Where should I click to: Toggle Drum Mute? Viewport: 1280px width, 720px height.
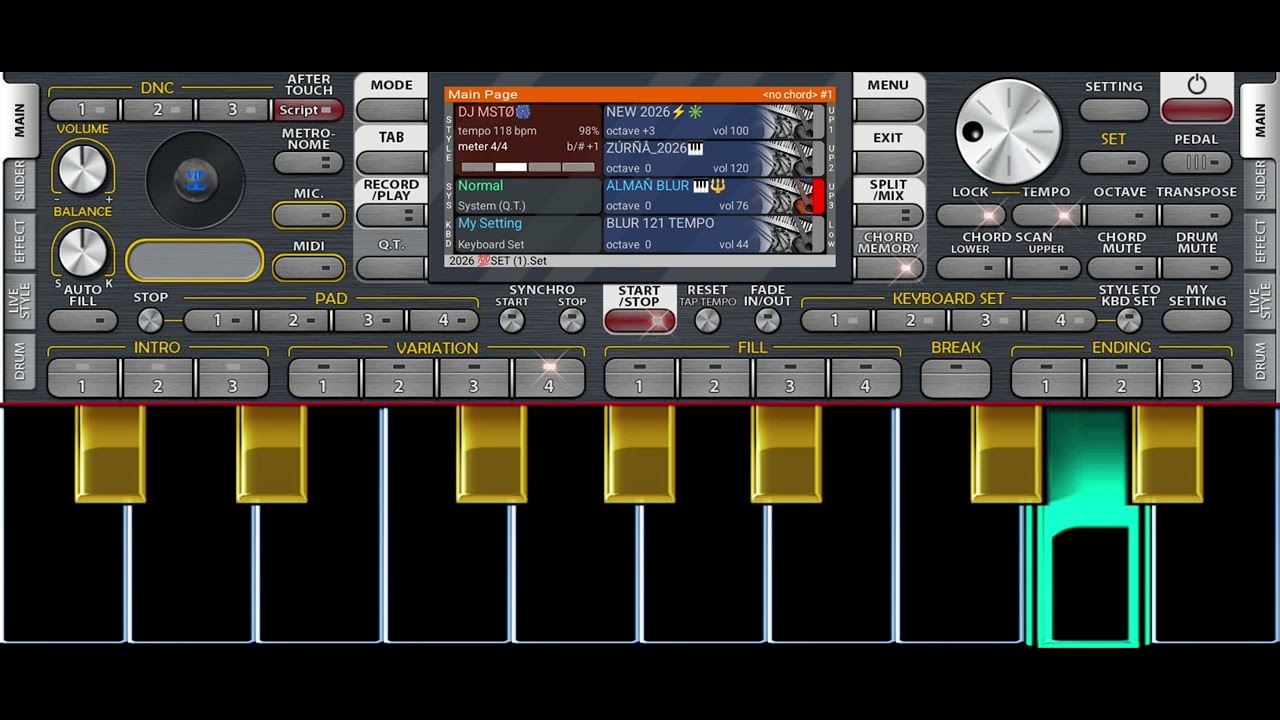(1197, 268)
